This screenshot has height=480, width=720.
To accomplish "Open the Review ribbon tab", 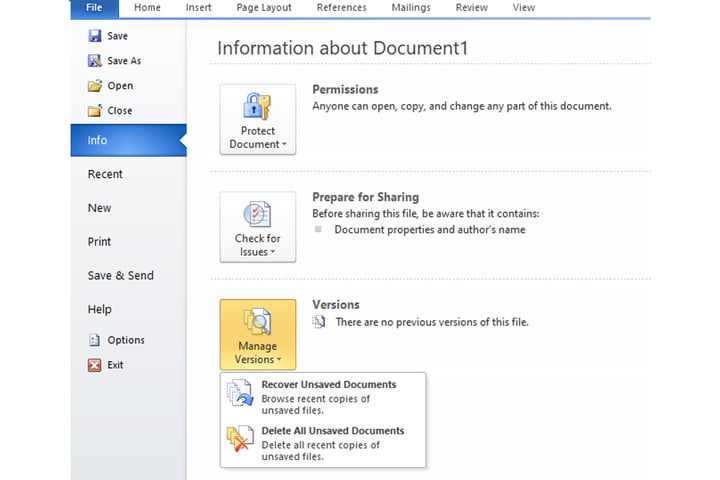I will (x=472, y=8).
